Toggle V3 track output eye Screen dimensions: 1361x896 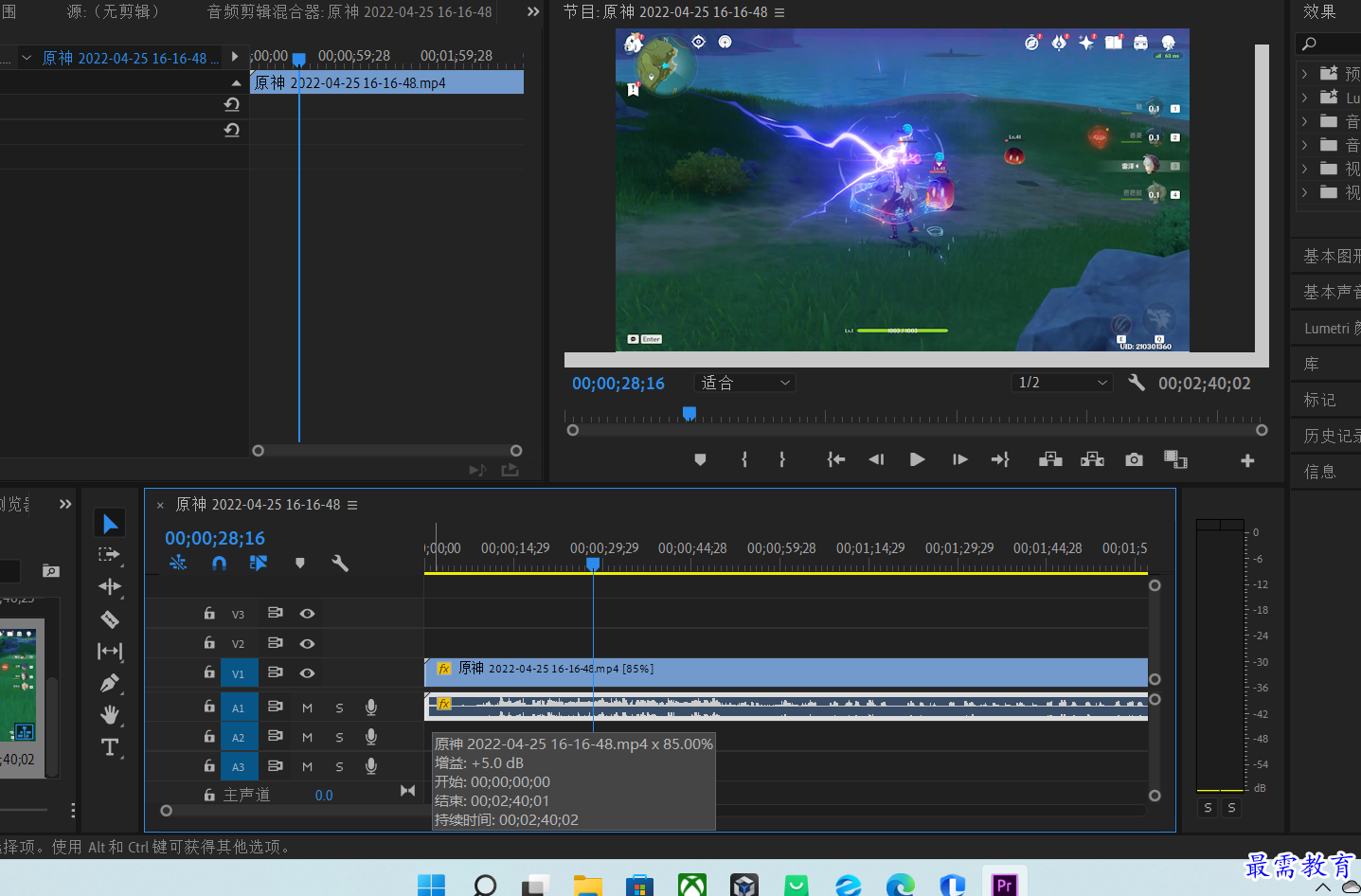[x=307, y=614]
